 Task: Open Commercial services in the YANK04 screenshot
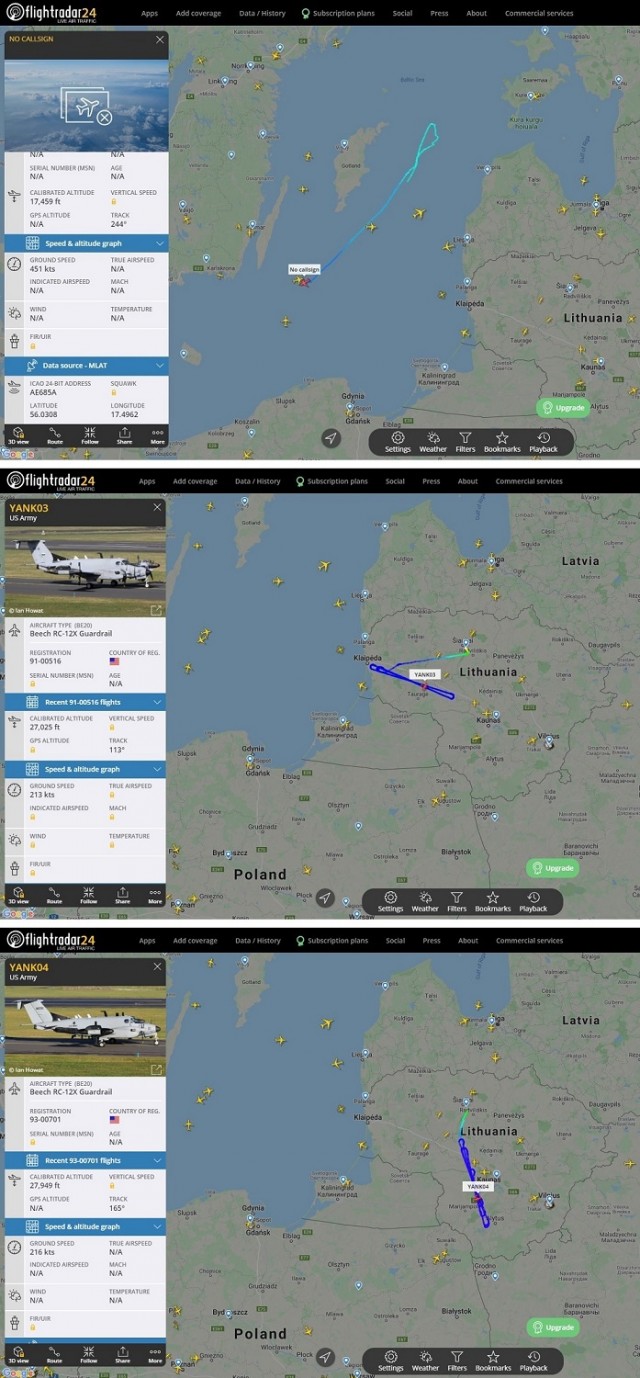pos(531,940)
